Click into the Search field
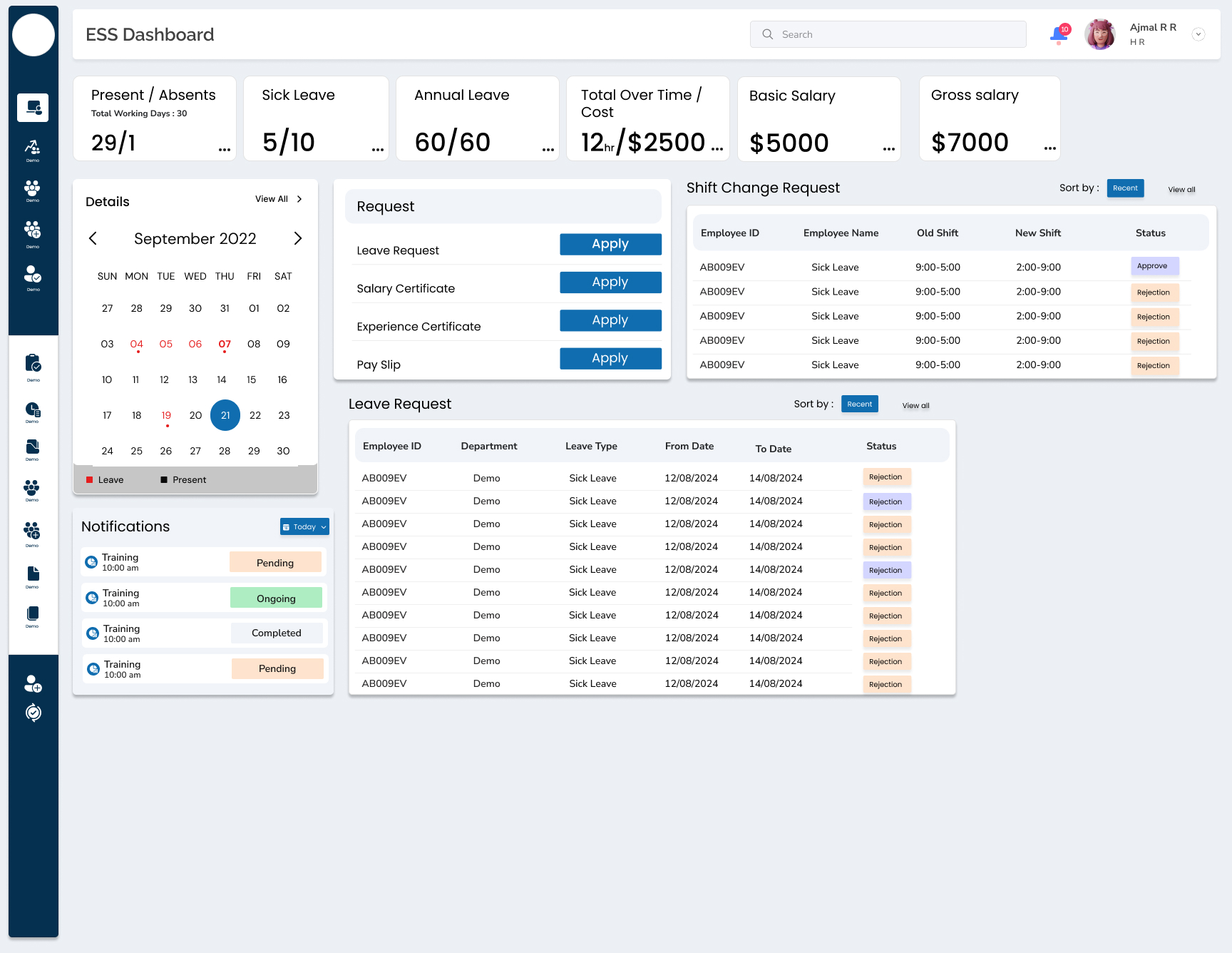Screen dimensions: 1232x953 pos(888,34)
